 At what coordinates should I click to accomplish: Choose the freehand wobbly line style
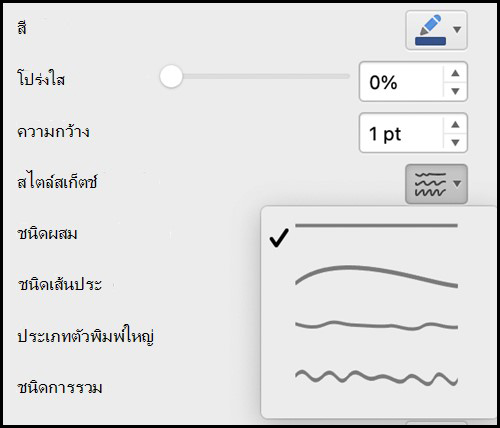click(x=376, y=325)
